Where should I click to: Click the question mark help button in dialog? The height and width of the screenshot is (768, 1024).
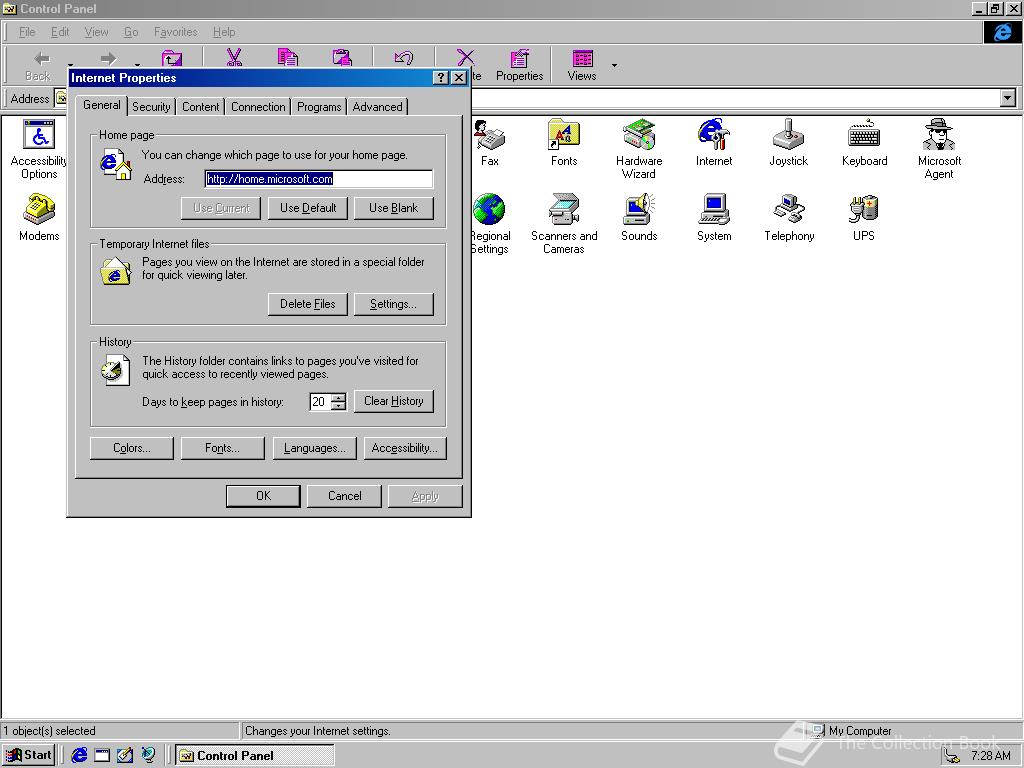[441, 78]
